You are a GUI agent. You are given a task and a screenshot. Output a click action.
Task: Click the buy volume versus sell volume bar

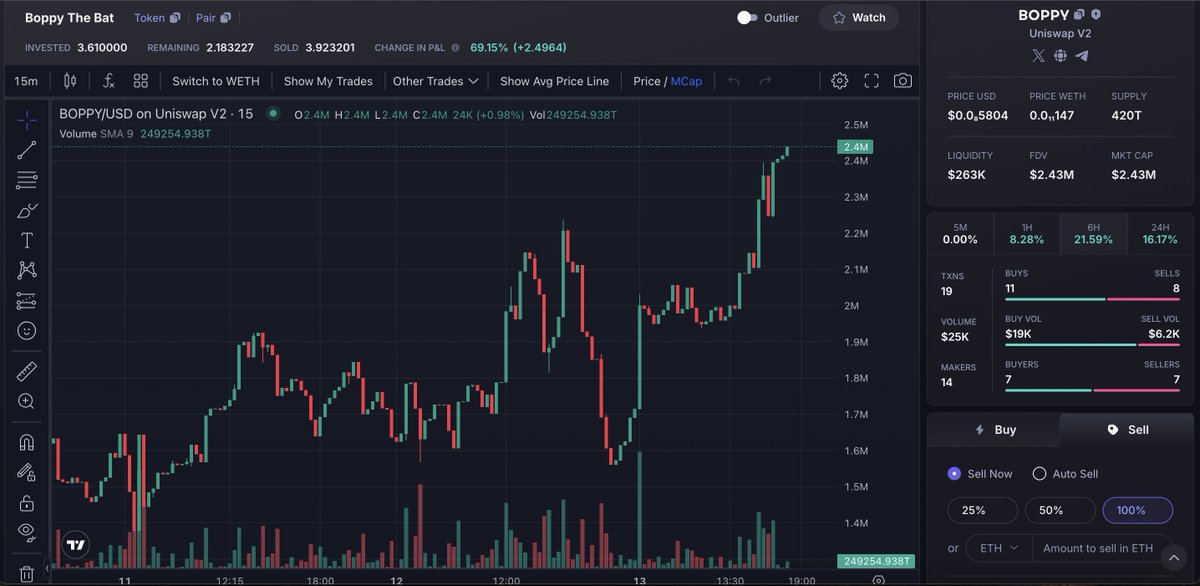tap(1092, 345)
